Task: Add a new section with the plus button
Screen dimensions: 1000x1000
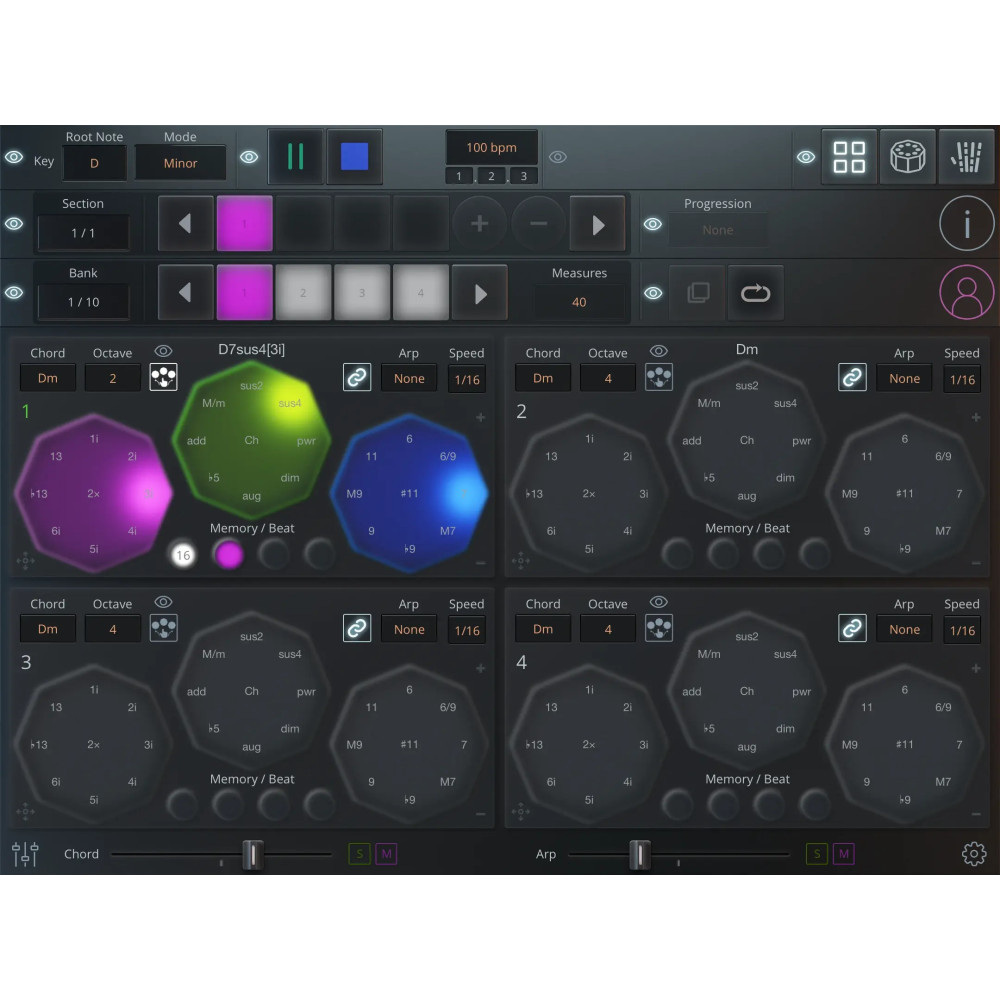Action: (x=479, y=223)
